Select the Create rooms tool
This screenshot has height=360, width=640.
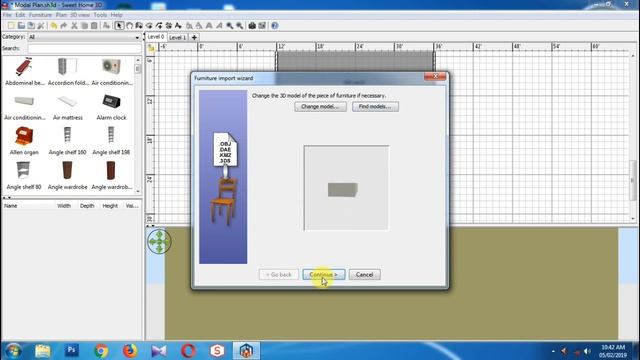coord(149,26)
